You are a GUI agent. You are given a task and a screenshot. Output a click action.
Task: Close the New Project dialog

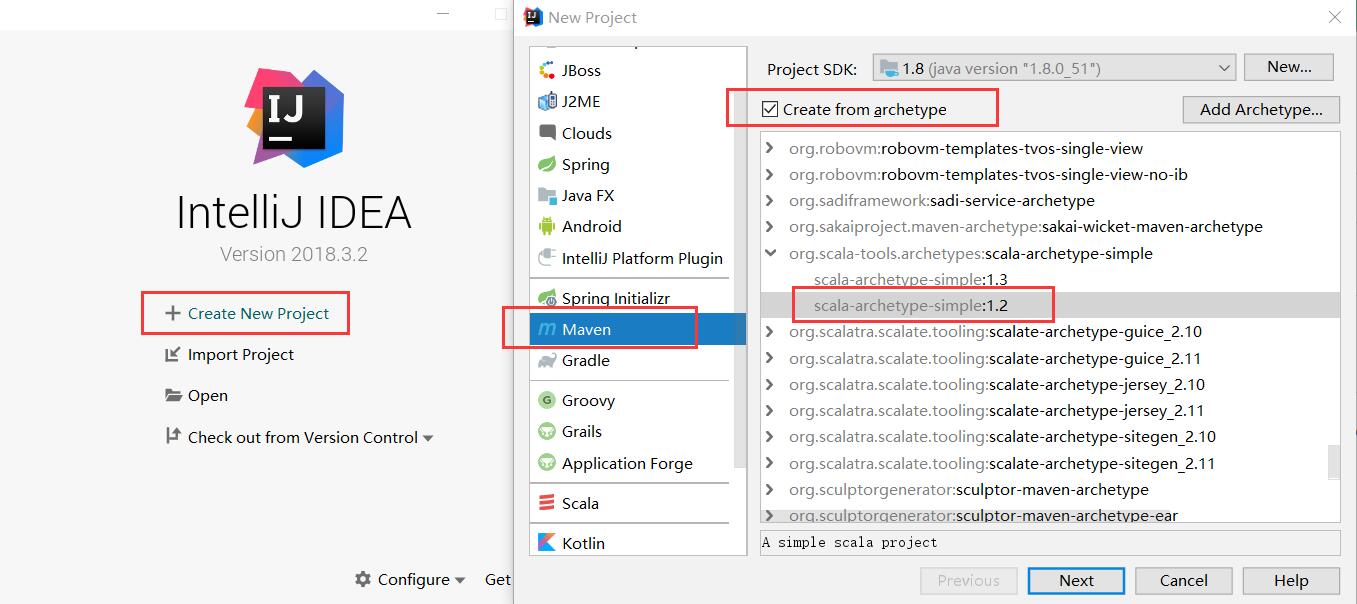pyautogui.click(x=1334, y=17)
